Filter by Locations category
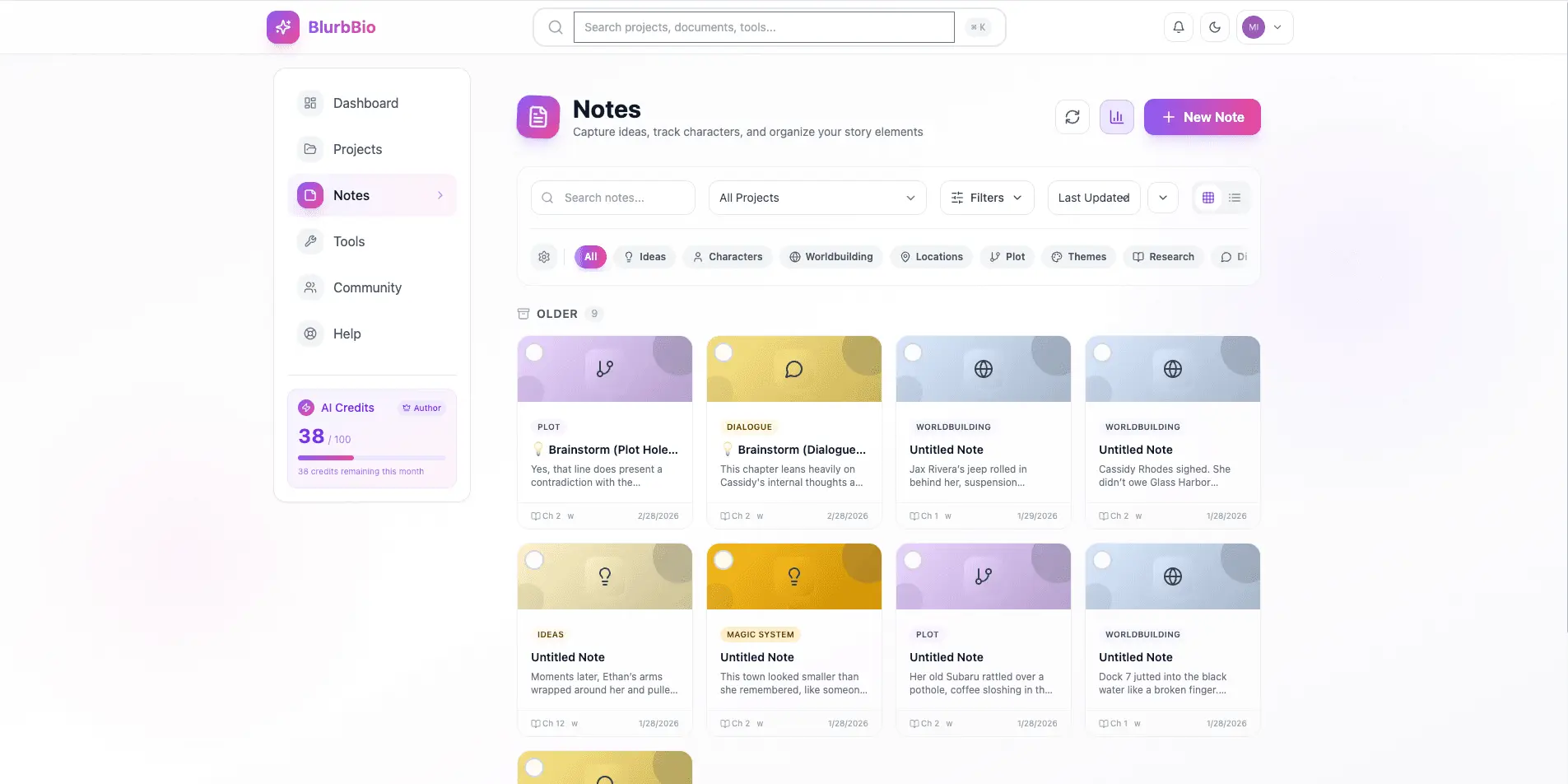Image resolution: width=1568 pixels, height=784 pixels. [931, 257]
